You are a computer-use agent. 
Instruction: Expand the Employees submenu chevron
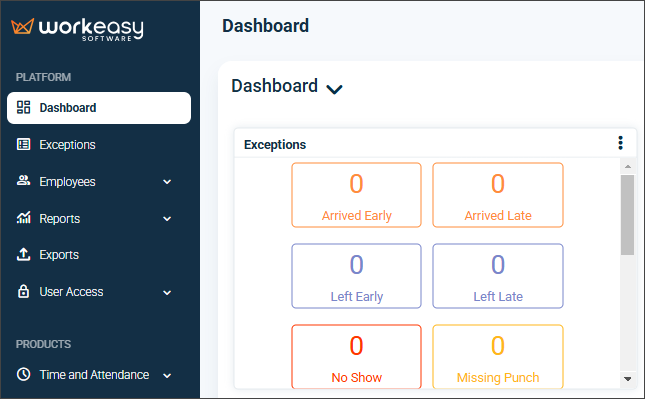[x=167, y=182]
